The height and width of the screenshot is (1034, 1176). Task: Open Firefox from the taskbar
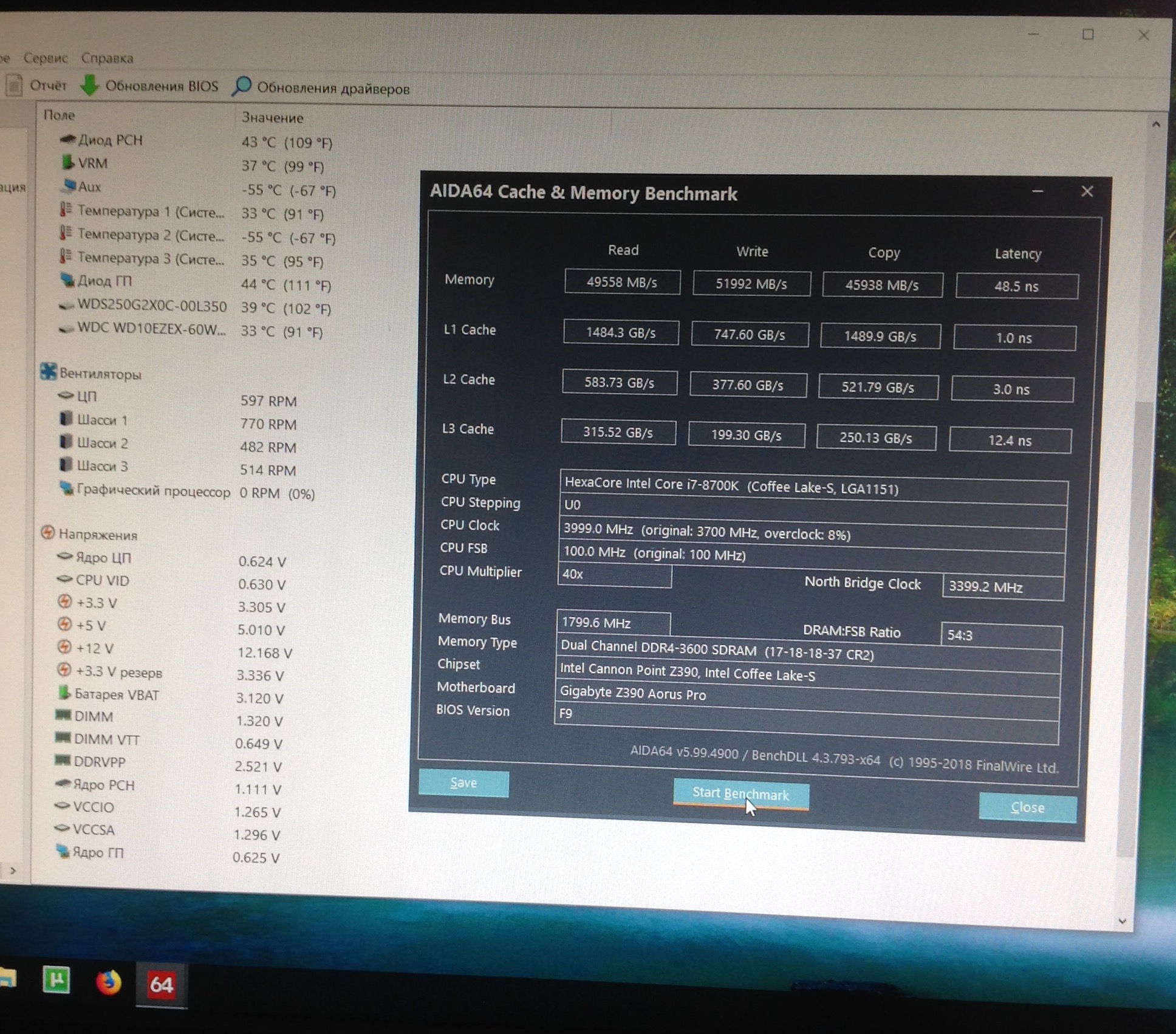[108, 983]
